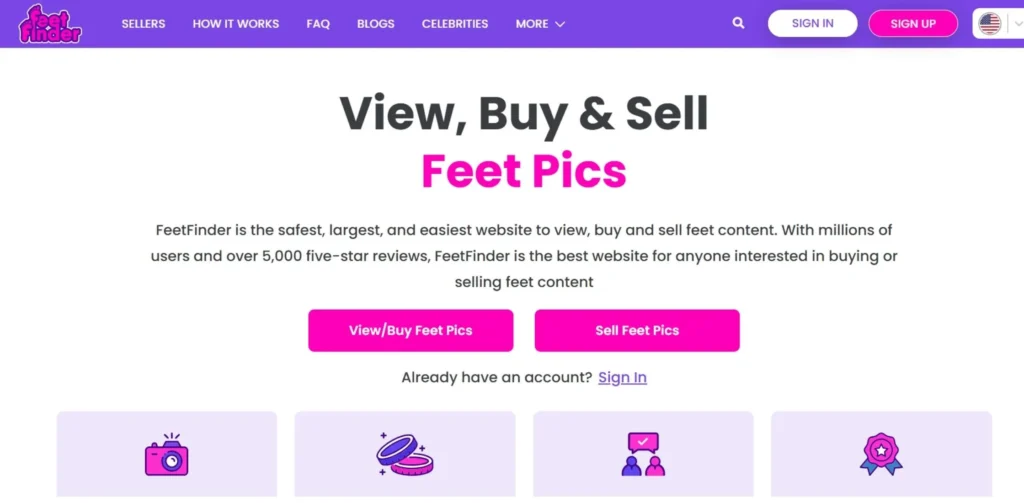
Task: Click the purple coins icon
Action: tap(404, 454)
